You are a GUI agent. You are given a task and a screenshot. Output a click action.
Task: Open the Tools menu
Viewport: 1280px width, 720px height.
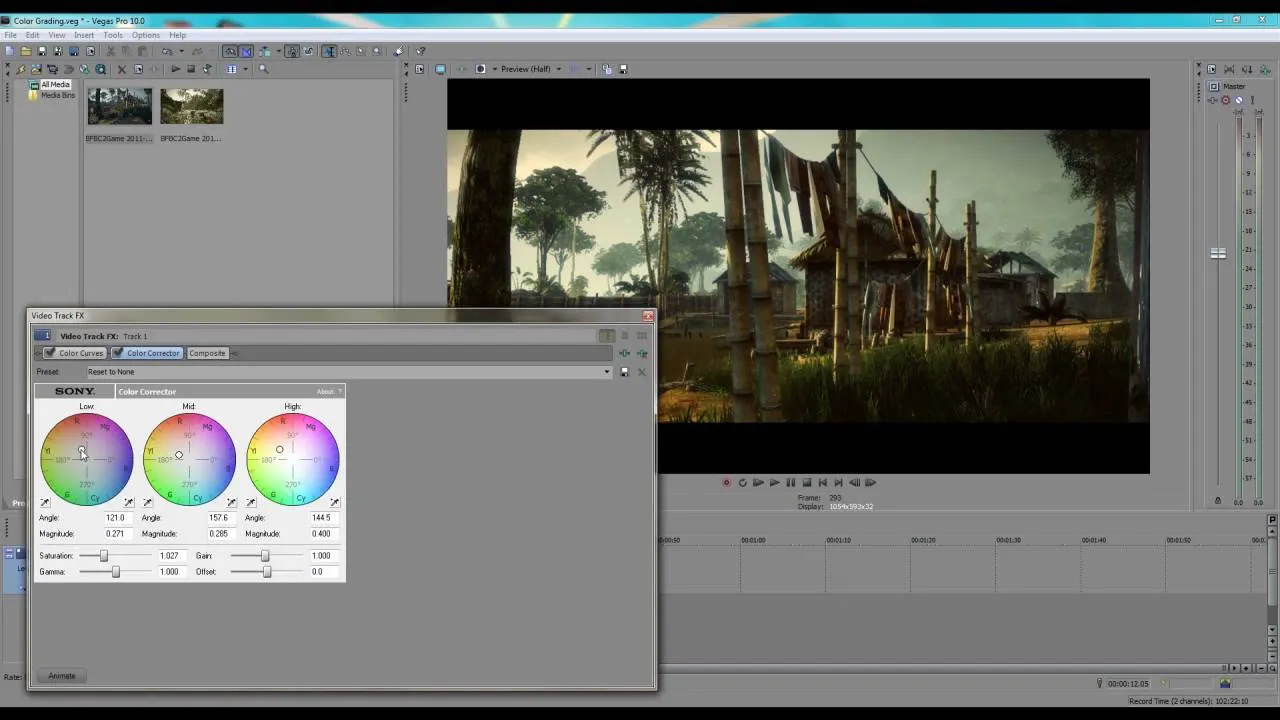113,35
